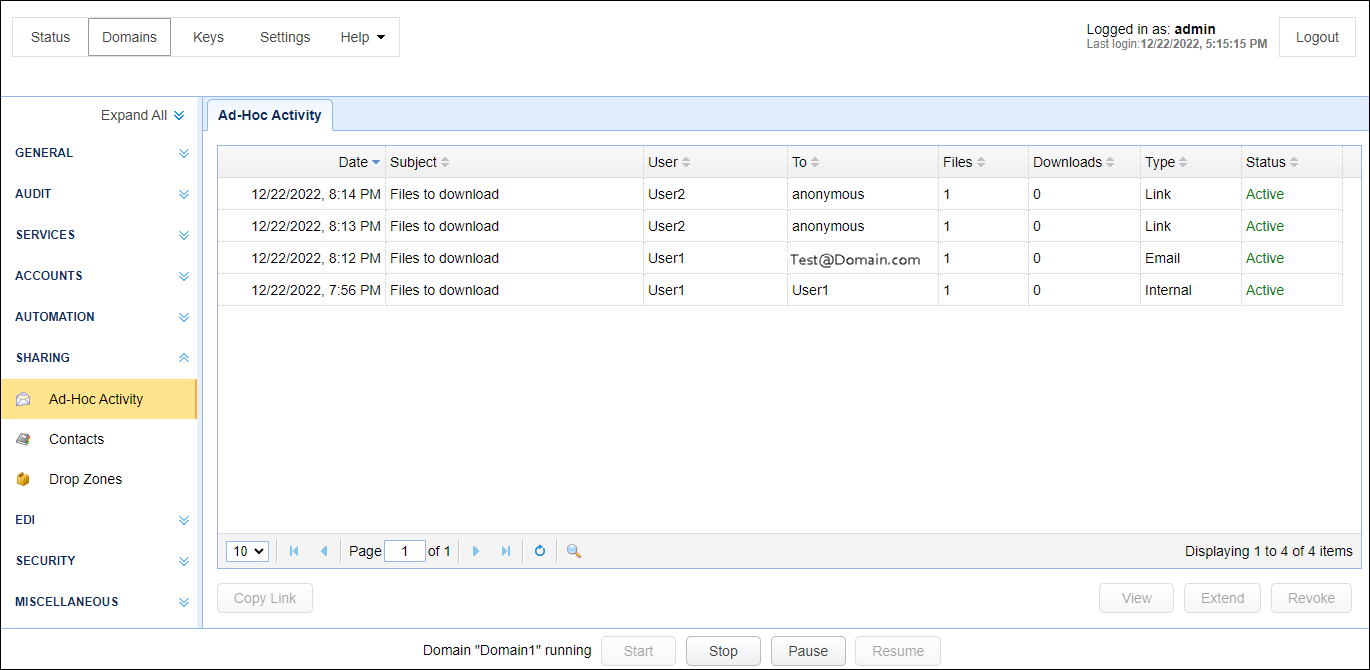Viewport: 1370px width, 670px height.
Task: Click Subject column sort arrows
Action: (x=445, y=162)
